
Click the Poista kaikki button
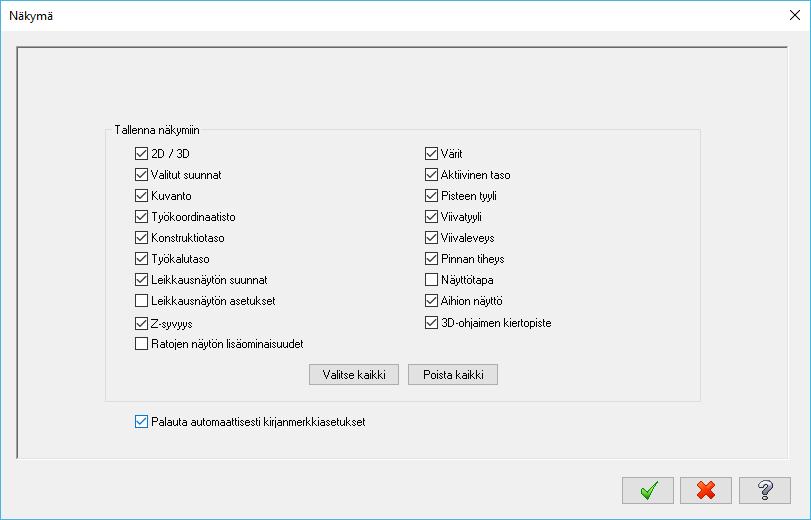tap(453, 375)
